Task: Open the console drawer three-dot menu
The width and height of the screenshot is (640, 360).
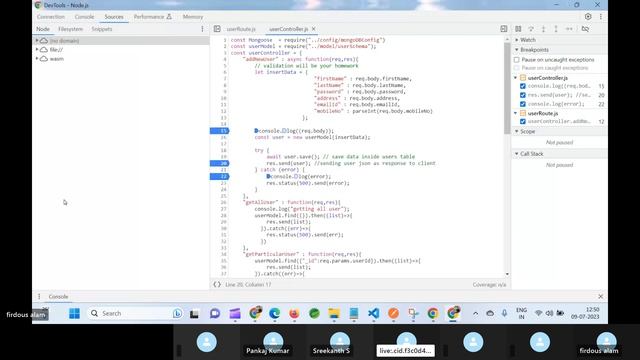Action: click(x=39, y=297)
